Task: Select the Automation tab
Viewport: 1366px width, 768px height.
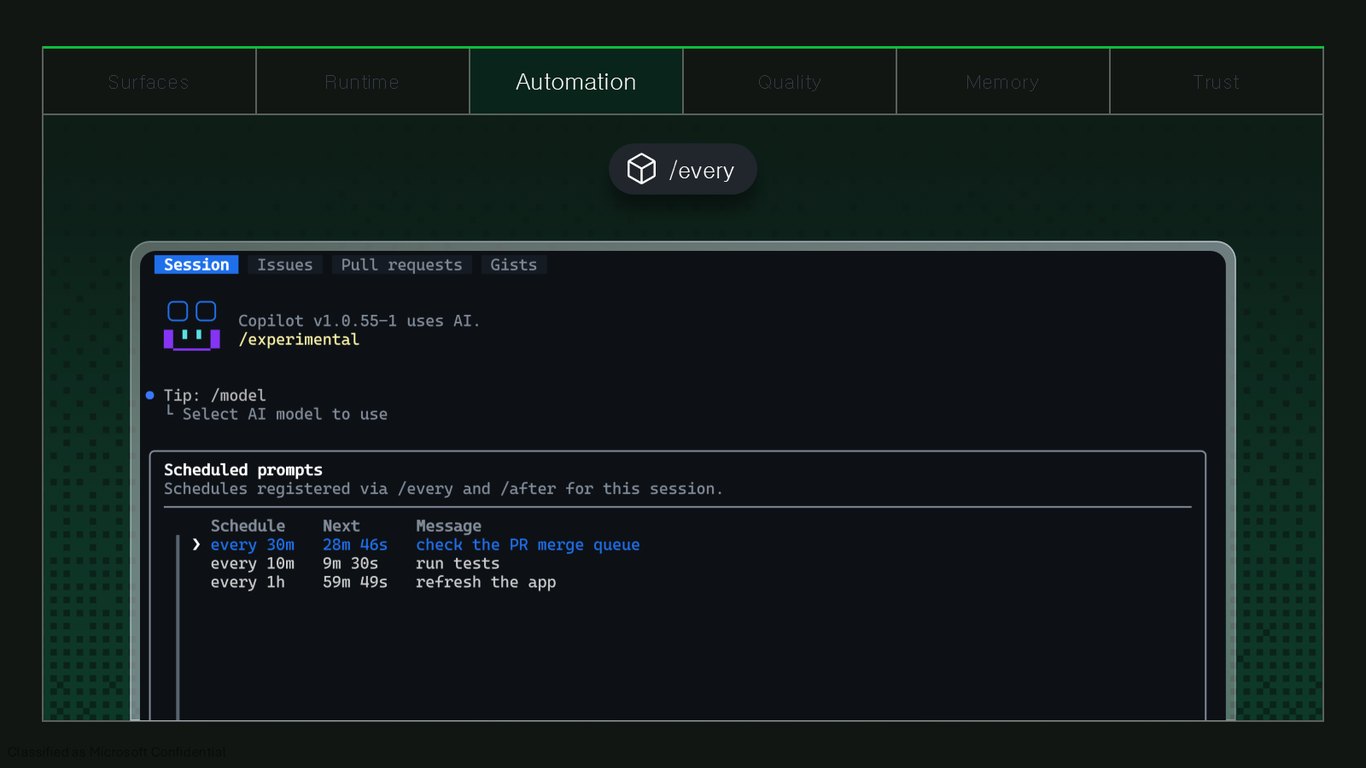Action: point(576,82)
